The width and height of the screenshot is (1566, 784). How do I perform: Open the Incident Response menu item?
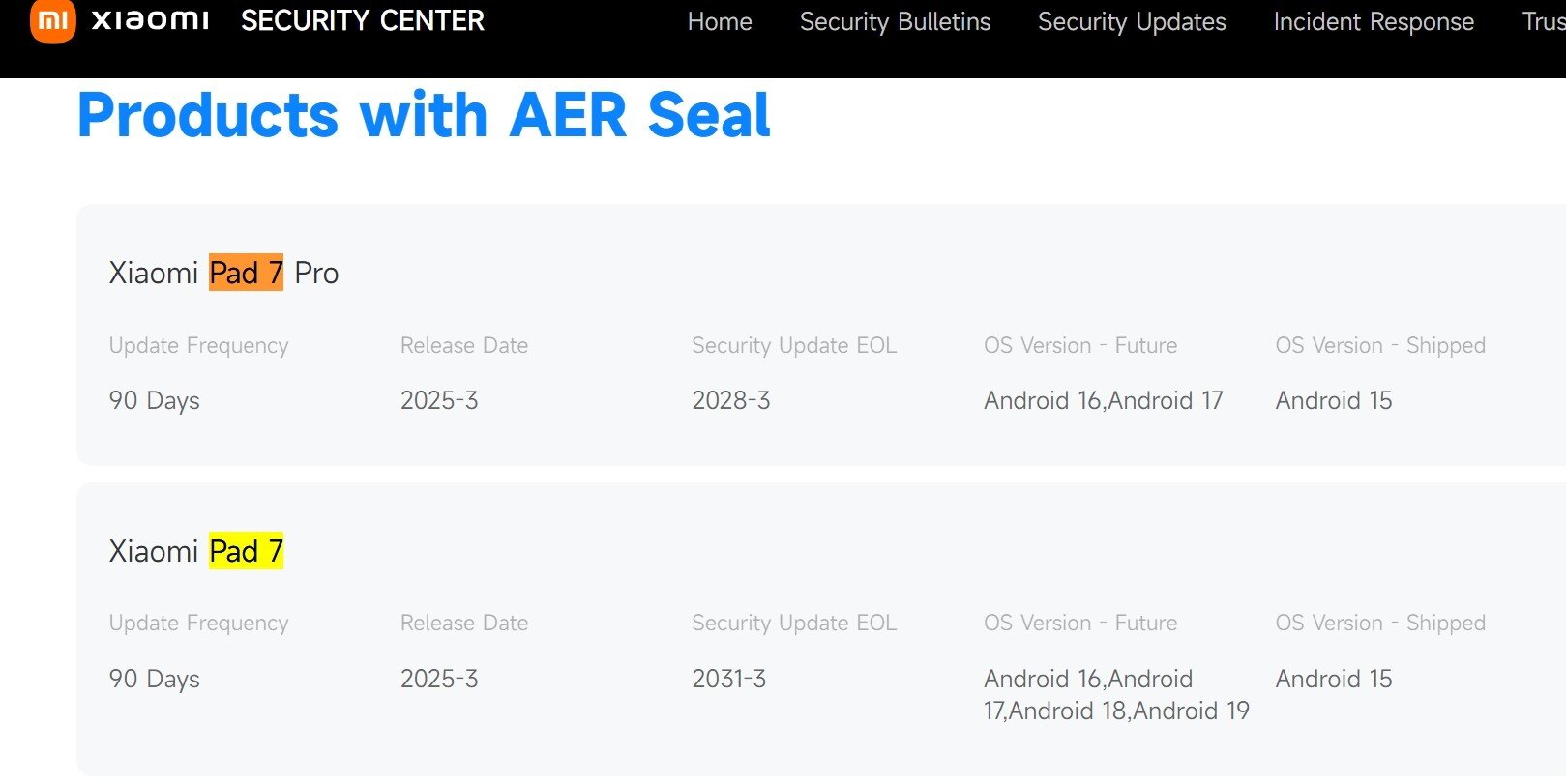point(1373,21)
